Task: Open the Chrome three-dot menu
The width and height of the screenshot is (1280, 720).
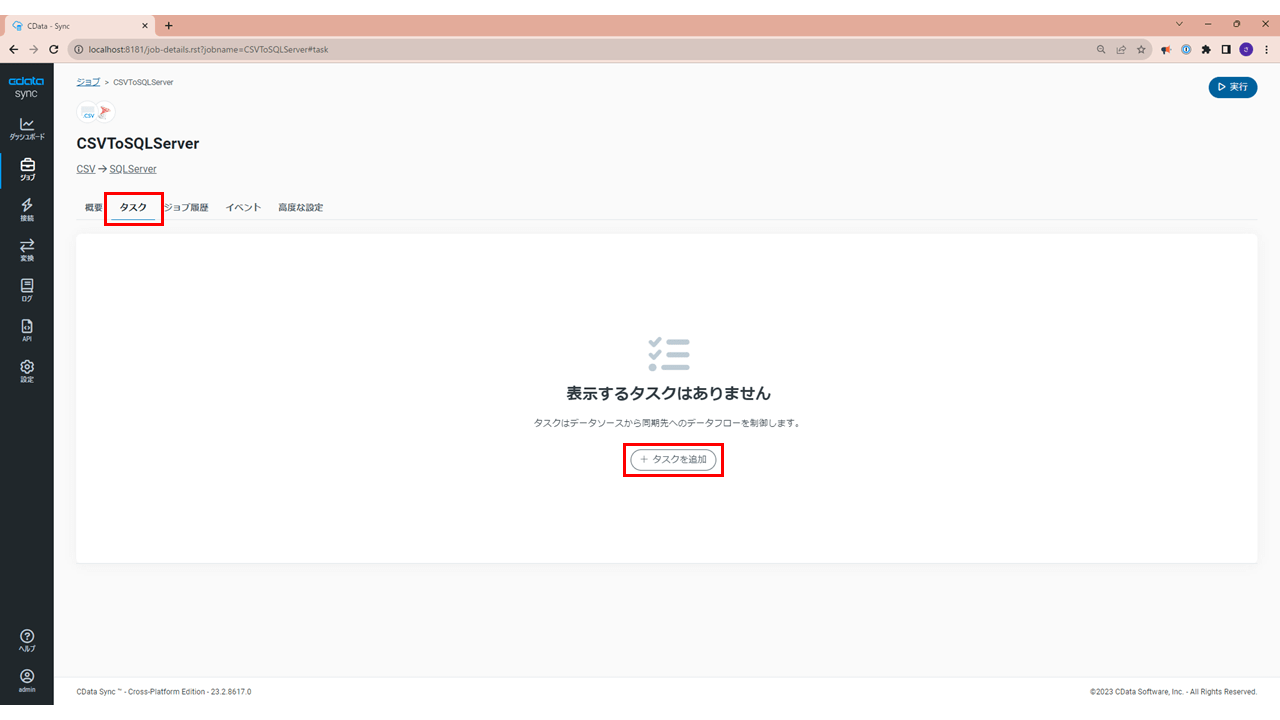Action: click(x=1266, y=49)
